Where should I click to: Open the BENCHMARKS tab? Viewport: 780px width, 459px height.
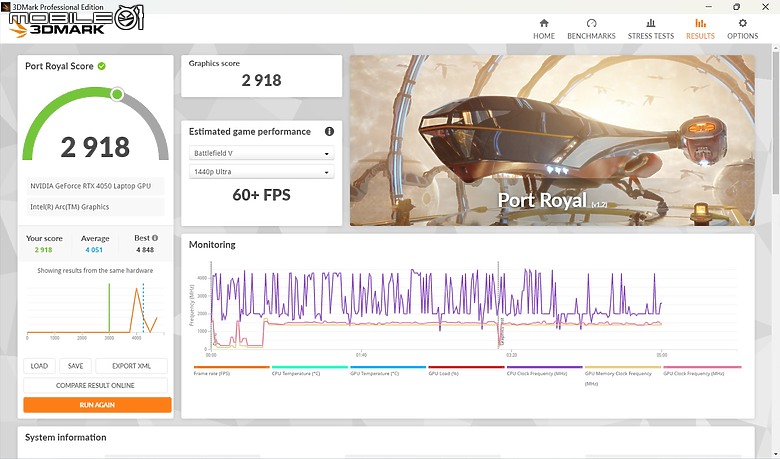coord(591,29)
